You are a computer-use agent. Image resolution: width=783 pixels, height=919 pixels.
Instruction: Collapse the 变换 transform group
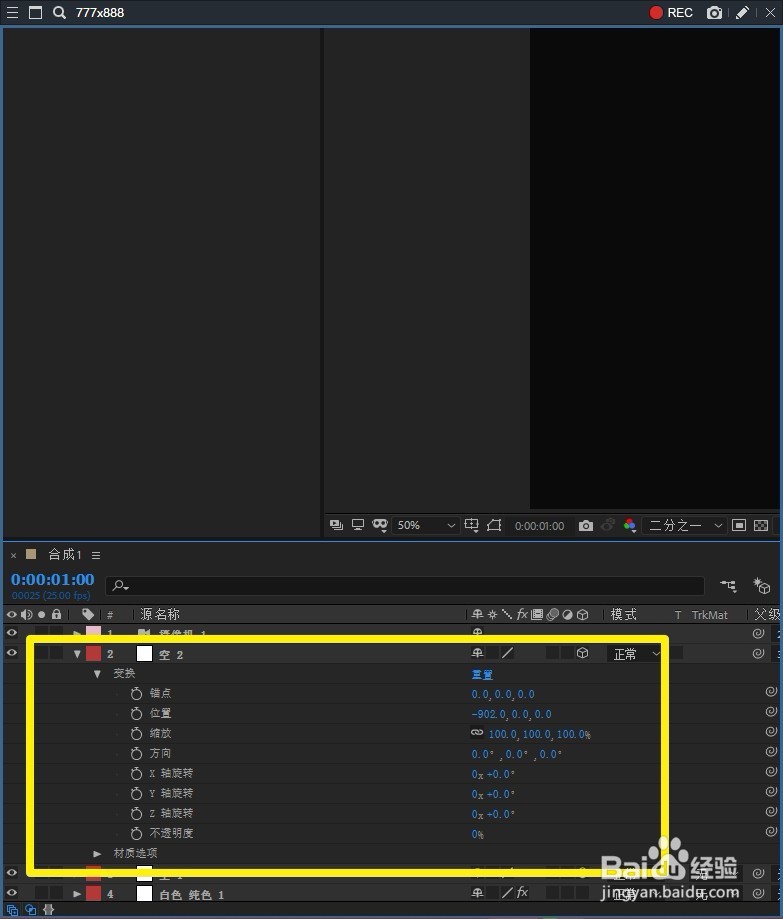point(97,674)
